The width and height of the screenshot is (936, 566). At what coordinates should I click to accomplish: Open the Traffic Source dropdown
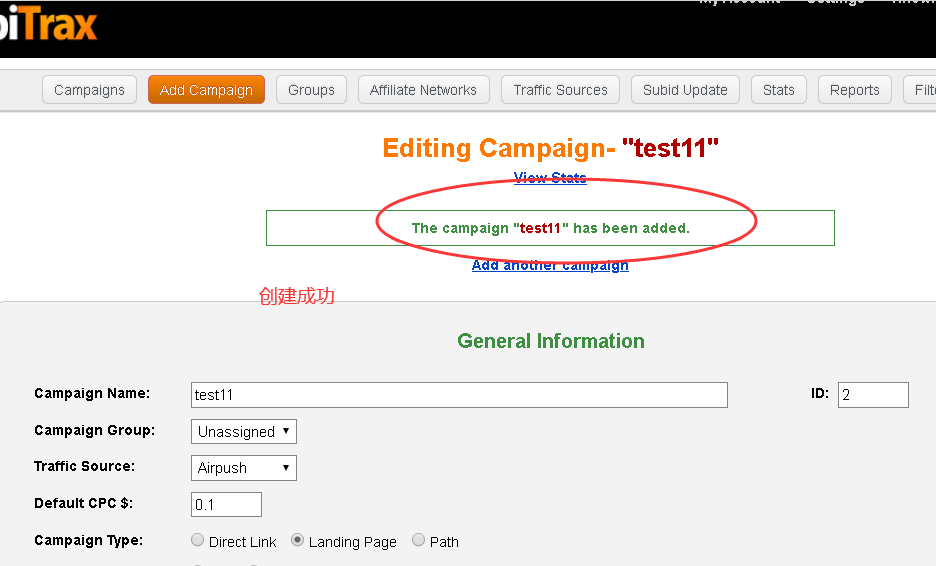pos(244,468)
